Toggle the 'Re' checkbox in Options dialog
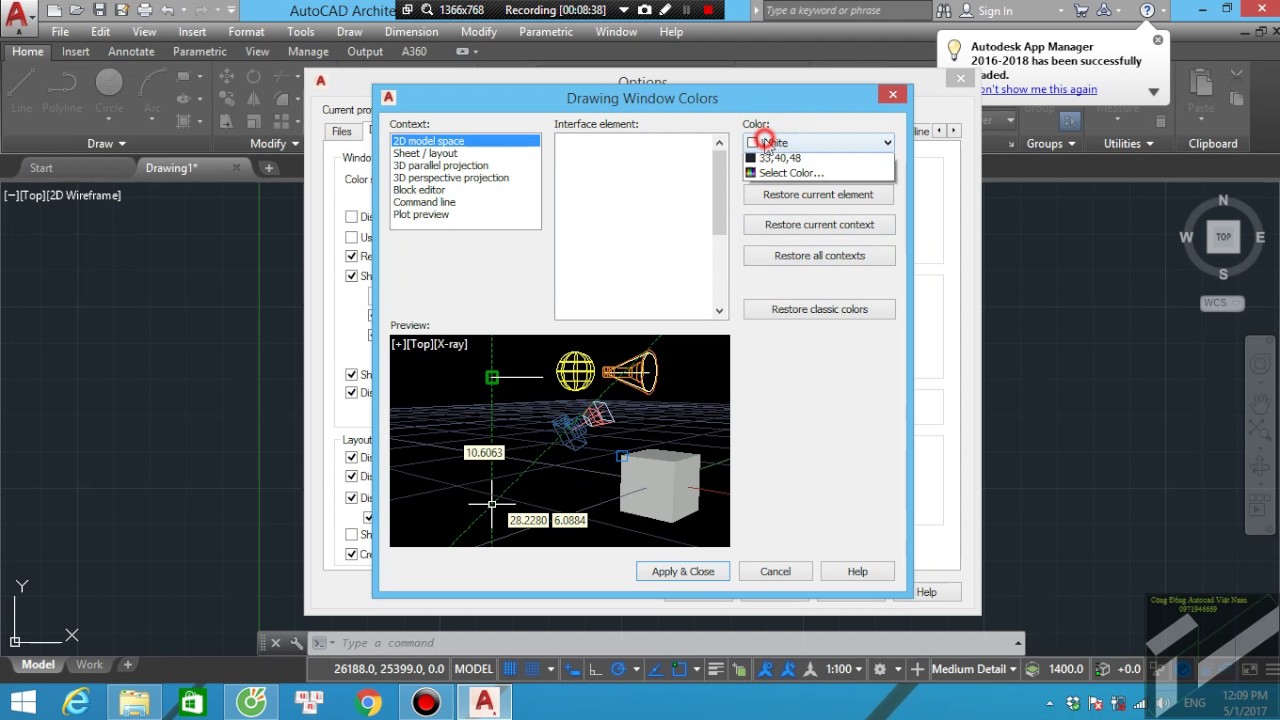Viewport: 1280px width, 720px height. [351, 256]
